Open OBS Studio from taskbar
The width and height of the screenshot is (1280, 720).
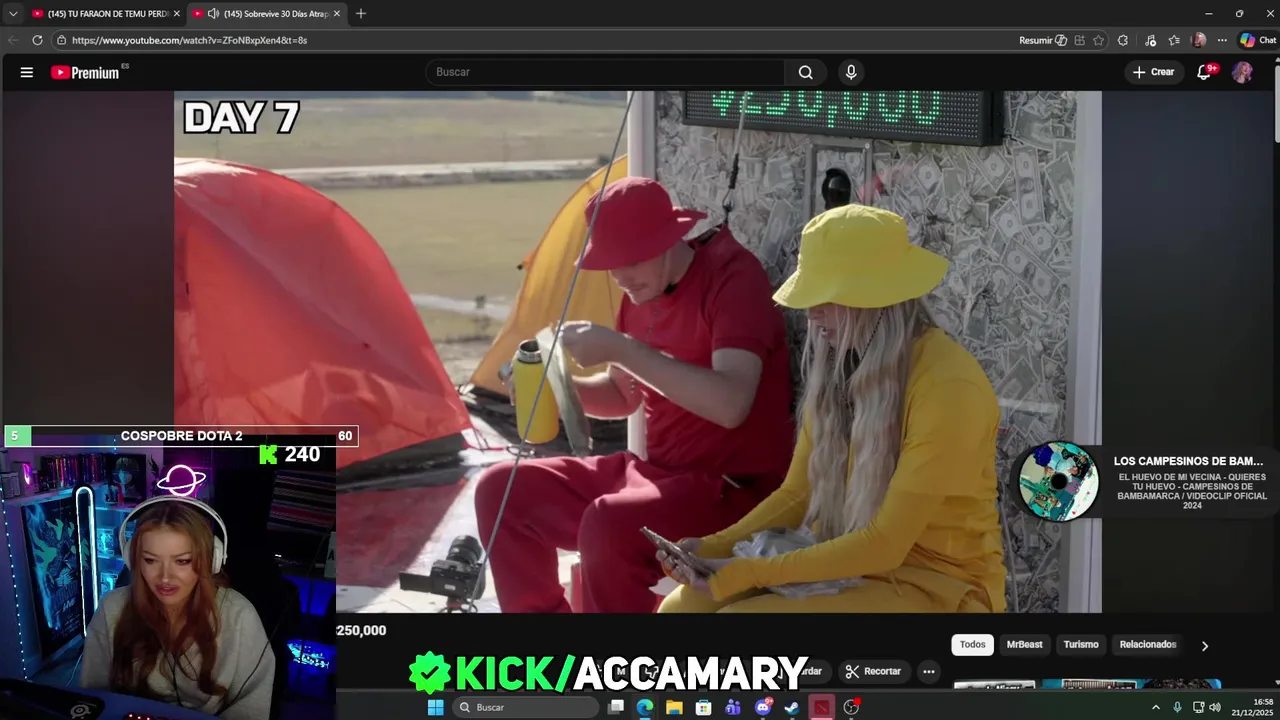click(x=851, y=707)
